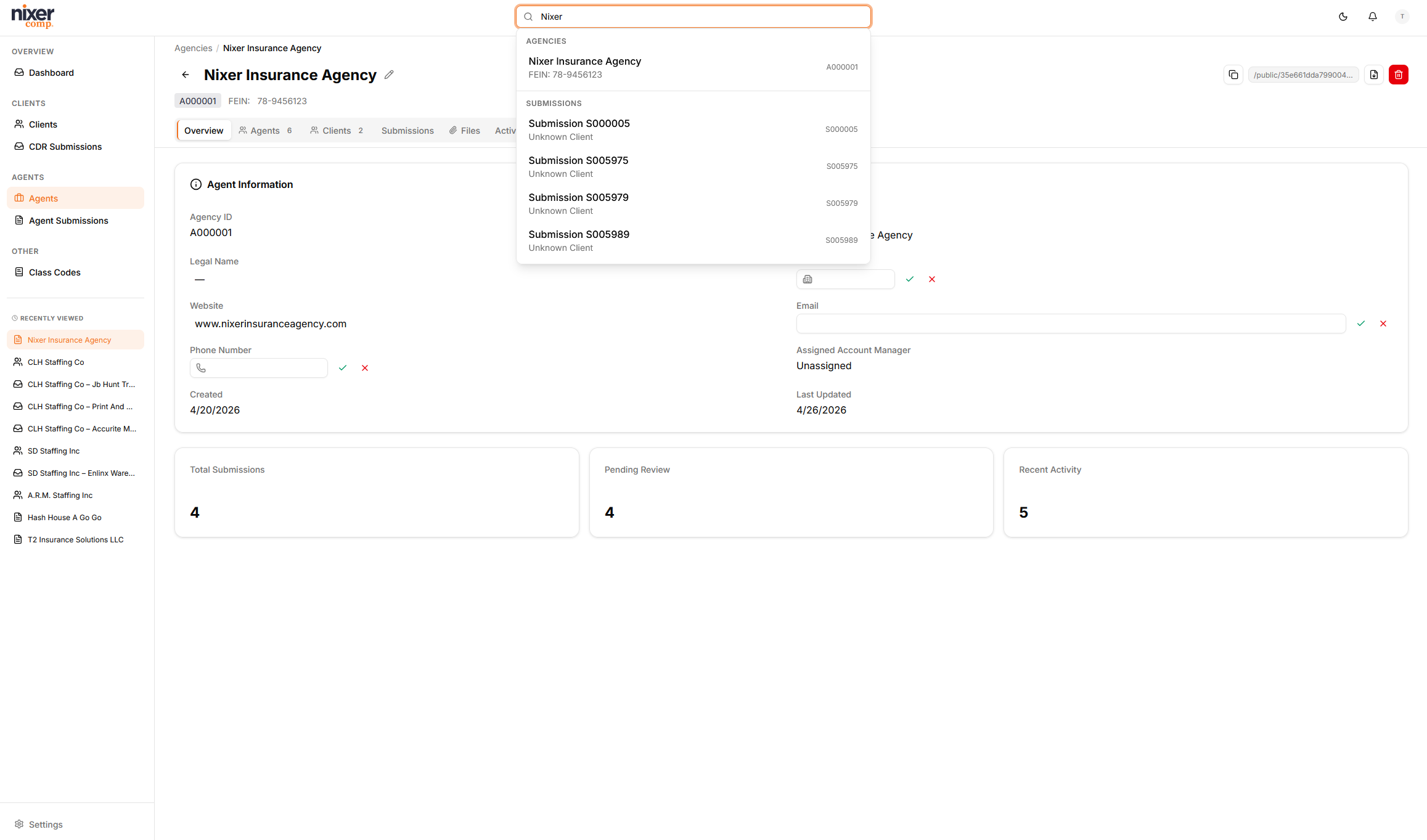Open Agent Submissions page
This screenshot has height=840, width=1427.
click(75, 221)
